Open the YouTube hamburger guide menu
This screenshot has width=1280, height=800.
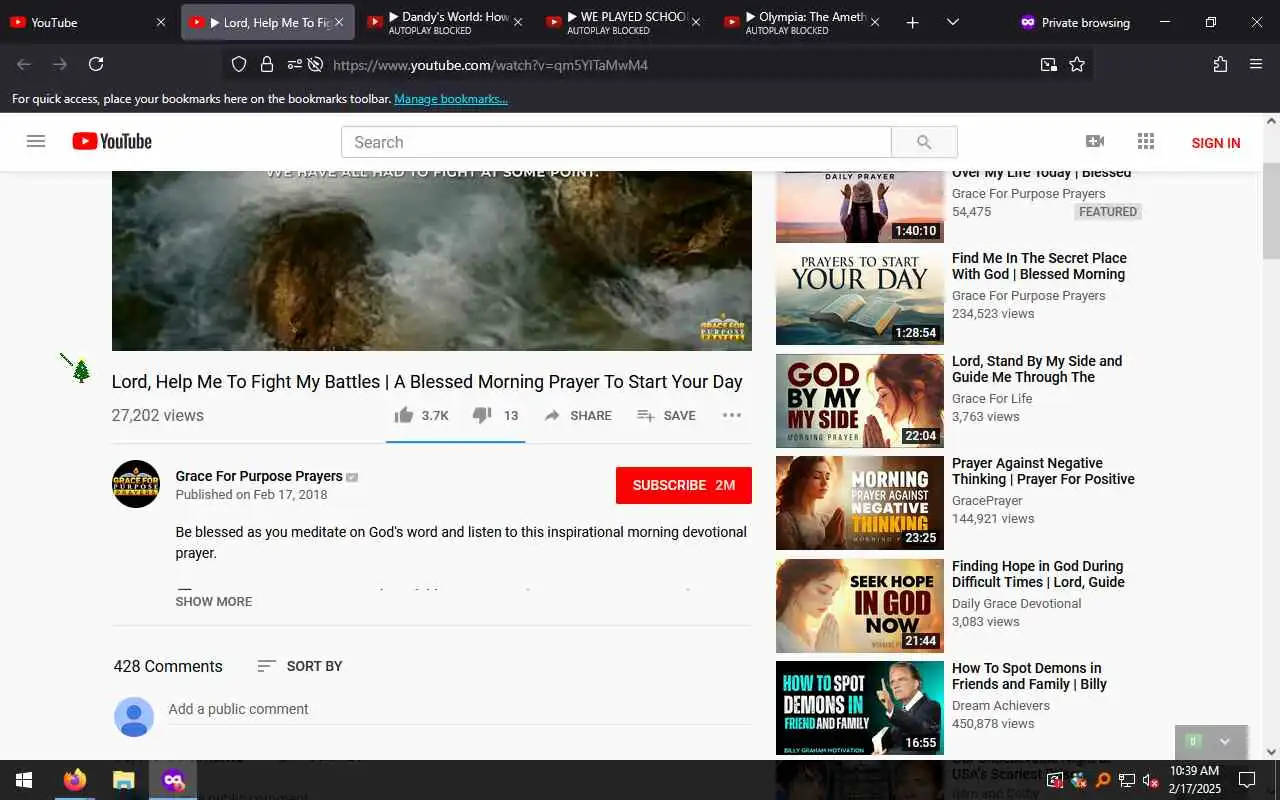36,142
